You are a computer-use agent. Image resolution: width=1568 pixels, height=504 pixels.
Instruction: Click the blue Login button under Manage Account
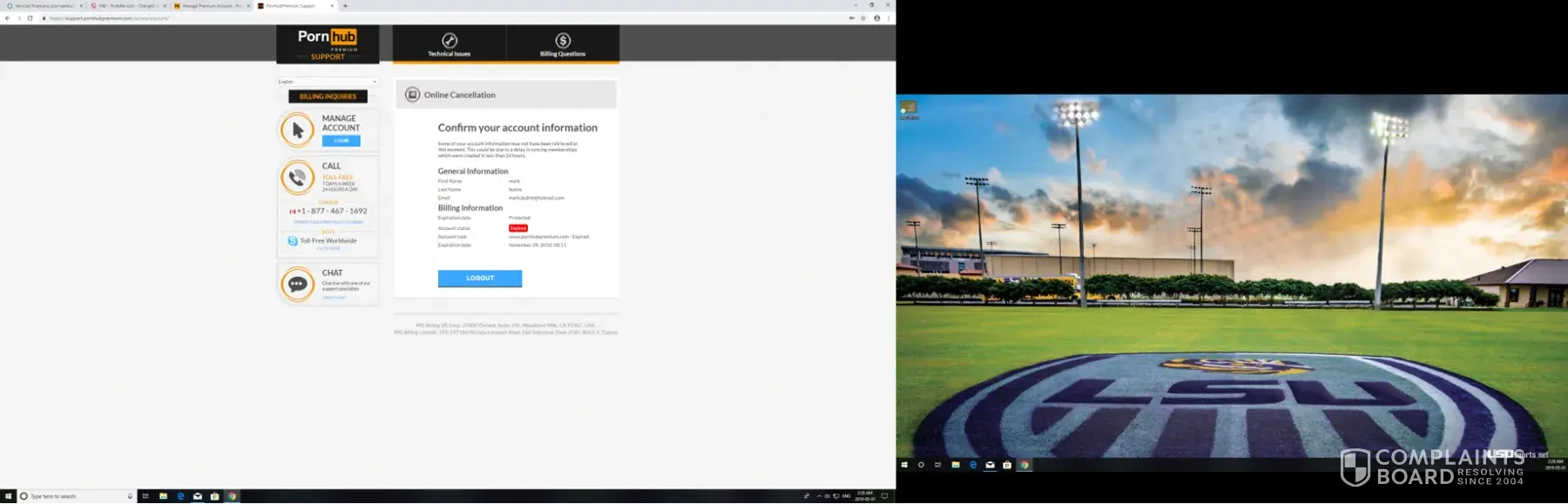pos(341,140)
